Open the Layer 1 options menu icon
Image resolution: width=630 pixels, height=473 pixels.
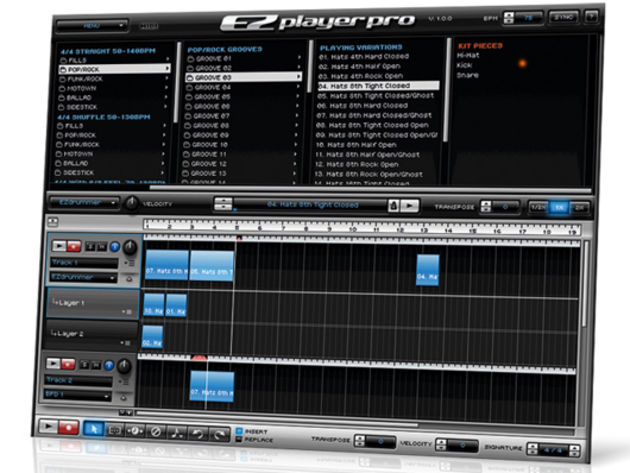127,312
